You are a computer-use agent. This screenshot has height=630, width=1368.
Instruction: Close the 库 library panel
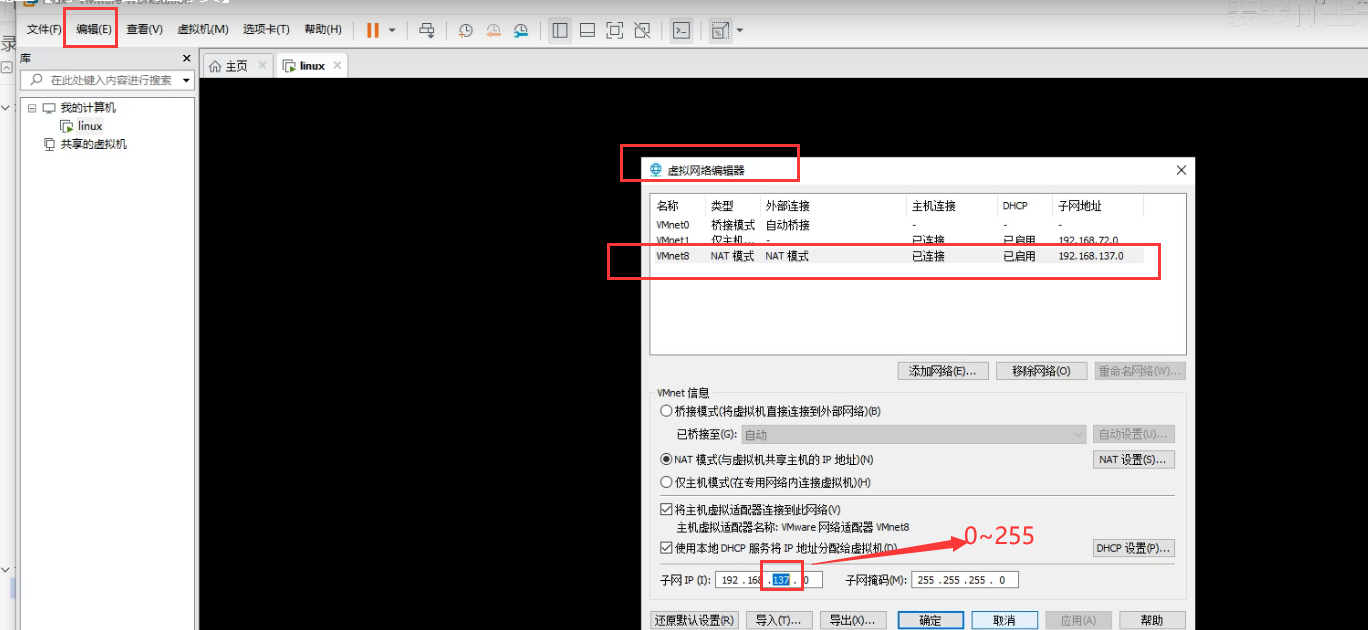point(186,59)
